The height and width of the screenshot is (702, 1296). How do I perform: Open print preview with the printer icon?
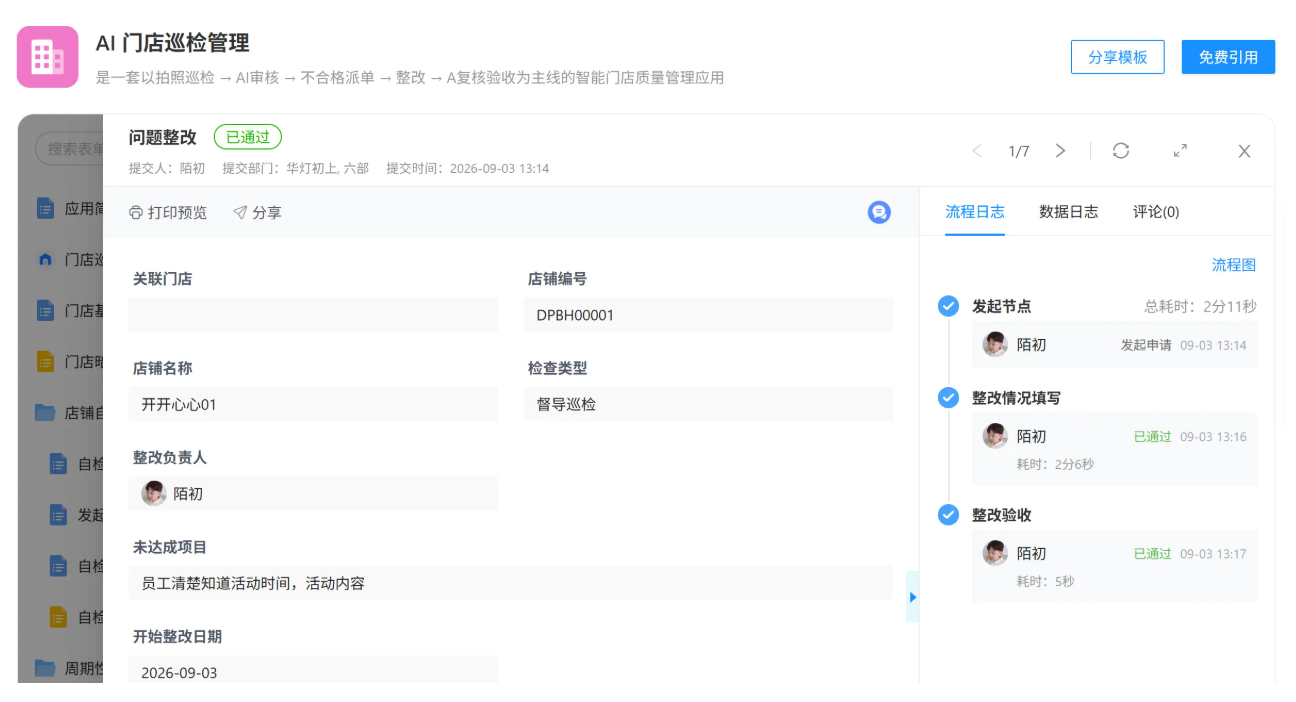[x=136, y=213]
